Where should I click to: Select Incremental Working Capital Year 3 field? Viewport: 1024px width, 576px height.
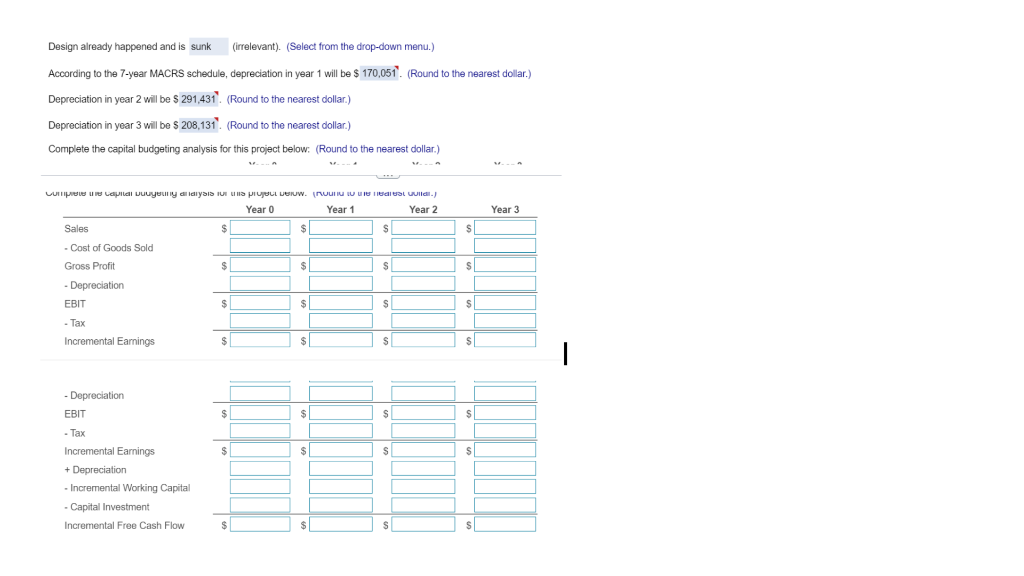[x=505, y=487]
